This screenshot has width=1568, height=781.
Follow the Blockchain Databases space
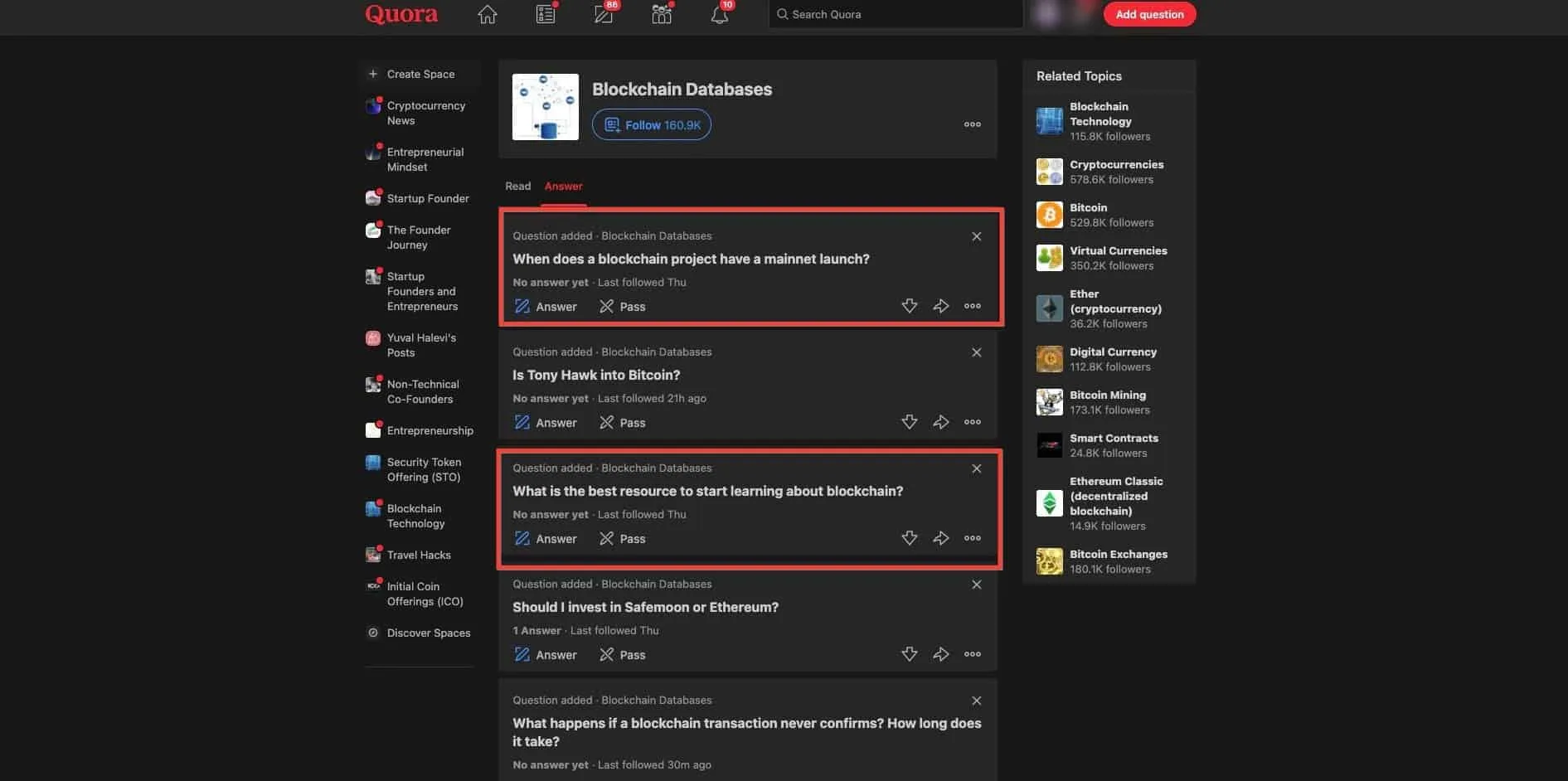(651, 124)
